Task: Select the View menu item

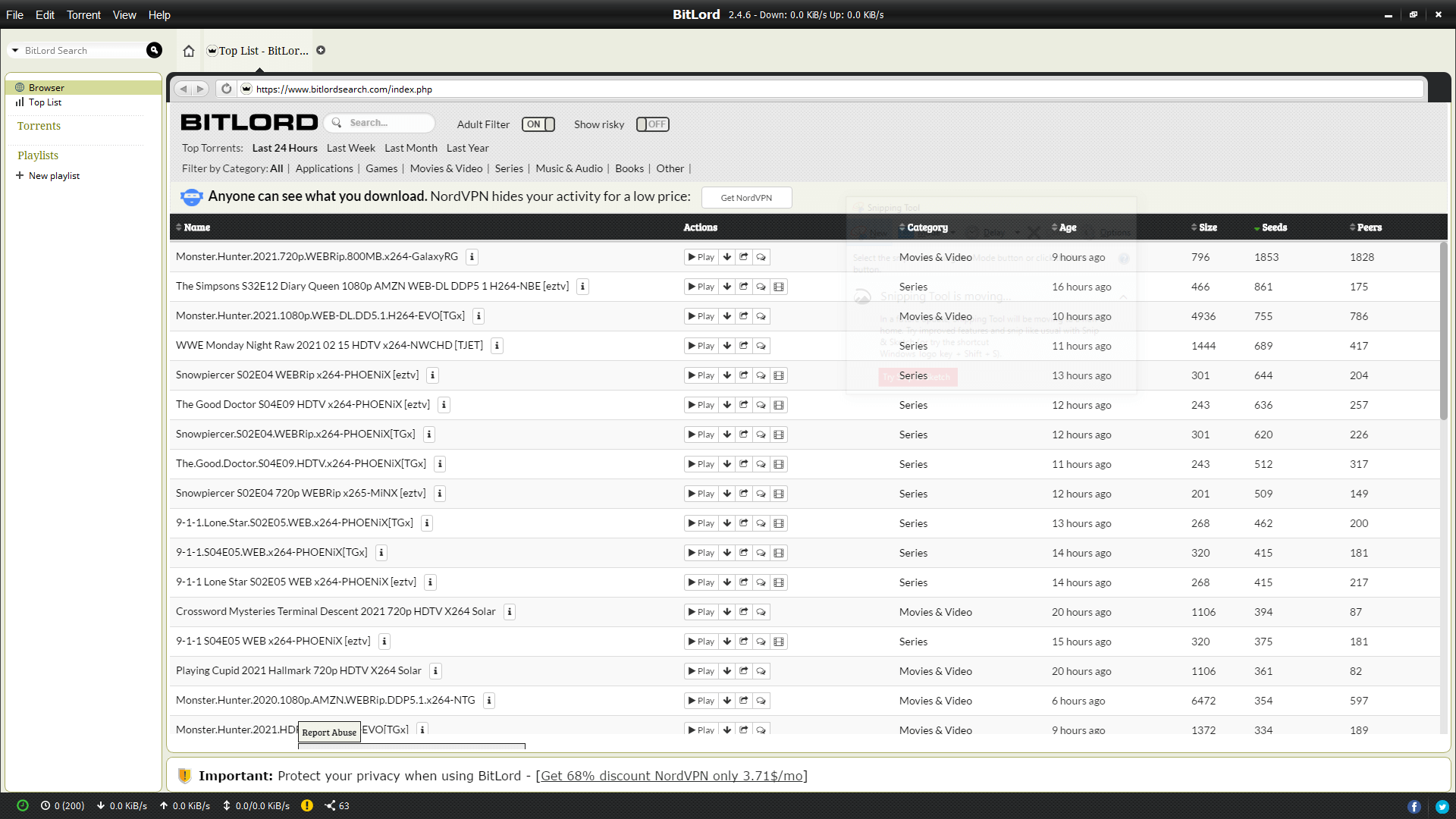Action: point(124,14)
